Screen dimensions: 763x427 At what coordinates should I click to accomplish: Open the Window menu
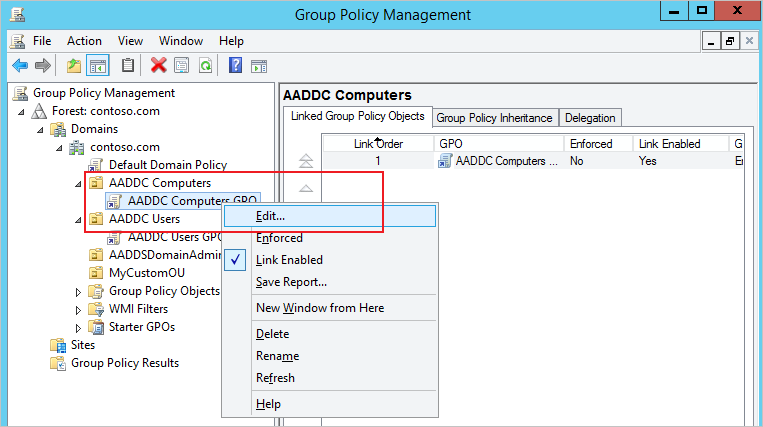[x=181, y=41]
